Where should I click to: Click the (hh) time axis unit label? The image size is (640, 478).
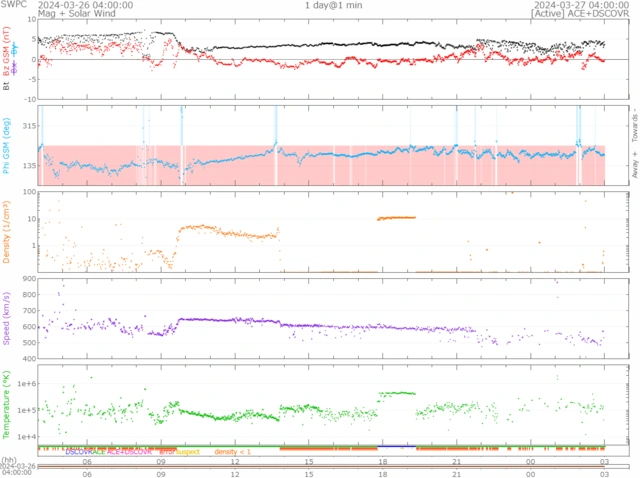tap(9, 460)
